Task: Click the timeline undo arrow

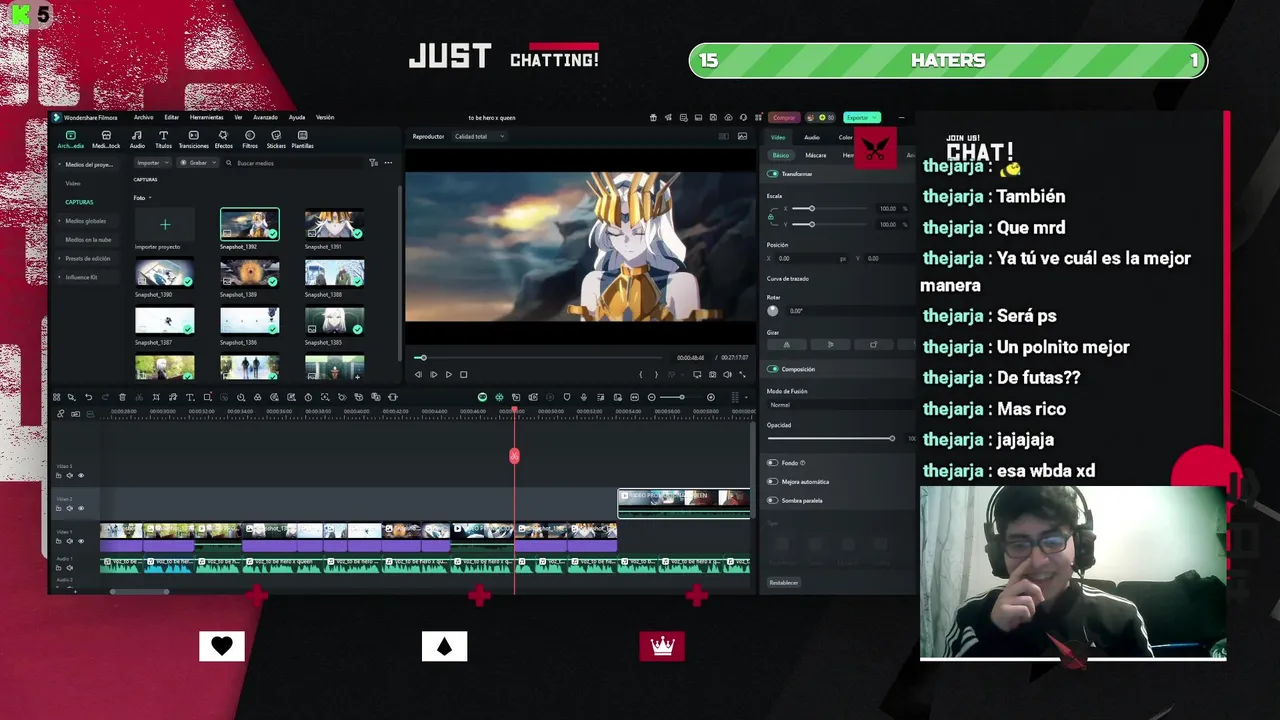Action: click(x=88, y=397)
